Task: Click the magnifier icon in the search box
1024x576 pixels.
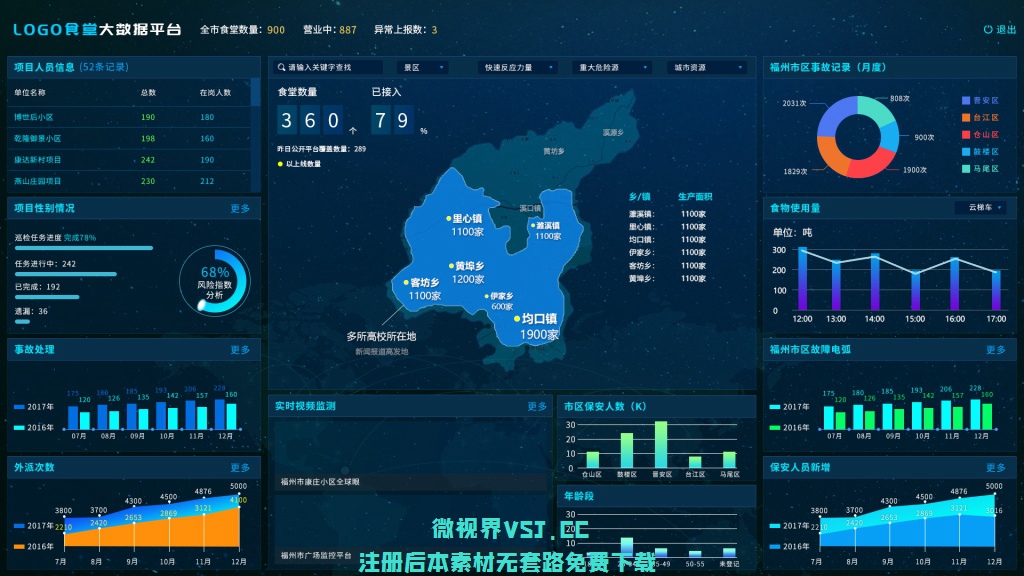Action: (281, 68)
